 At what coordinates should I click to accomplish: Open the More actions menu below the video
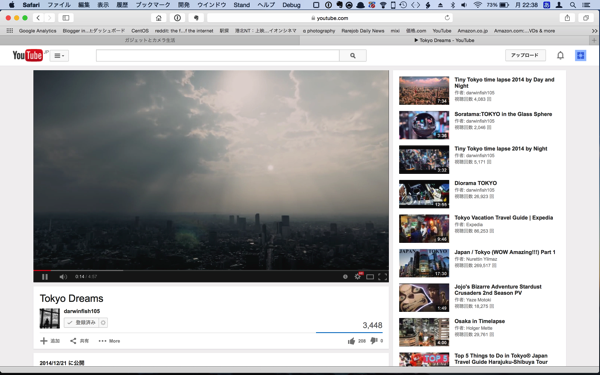[109, 341]
